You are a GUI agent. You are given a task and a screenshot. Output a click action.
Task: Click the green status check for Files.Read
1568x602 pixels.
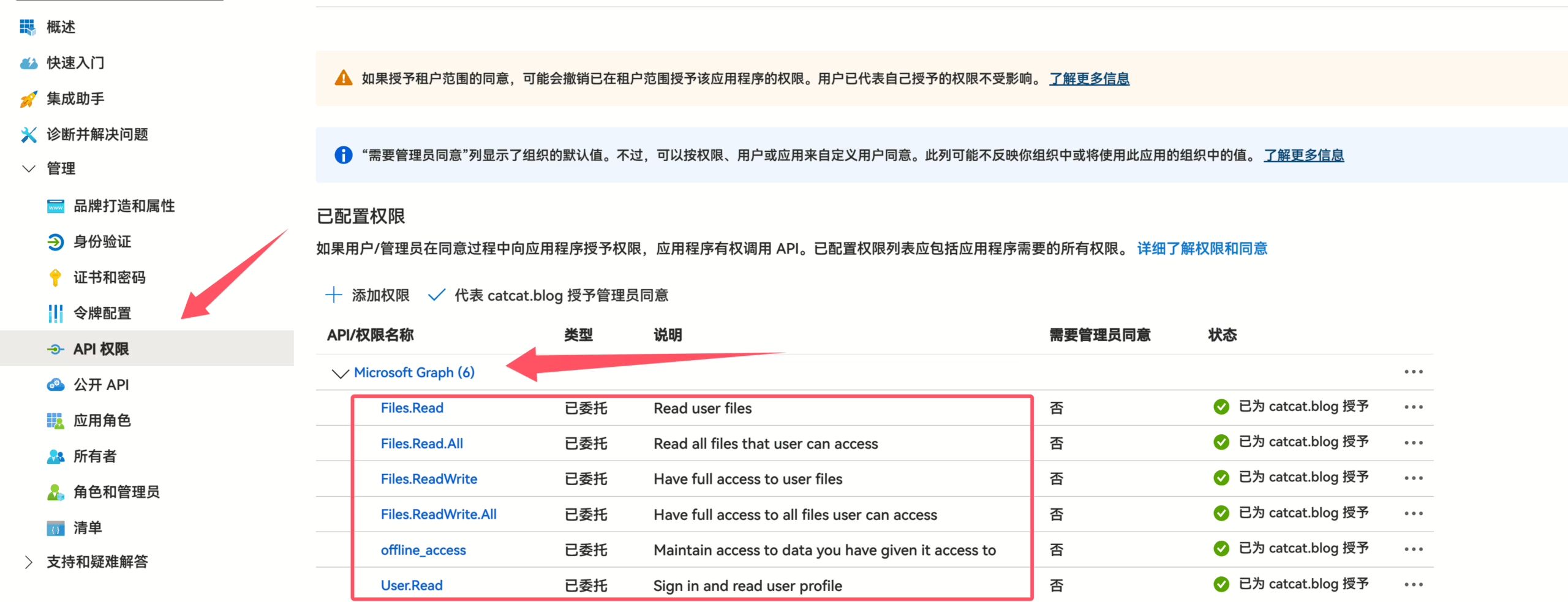[1221, 407]
